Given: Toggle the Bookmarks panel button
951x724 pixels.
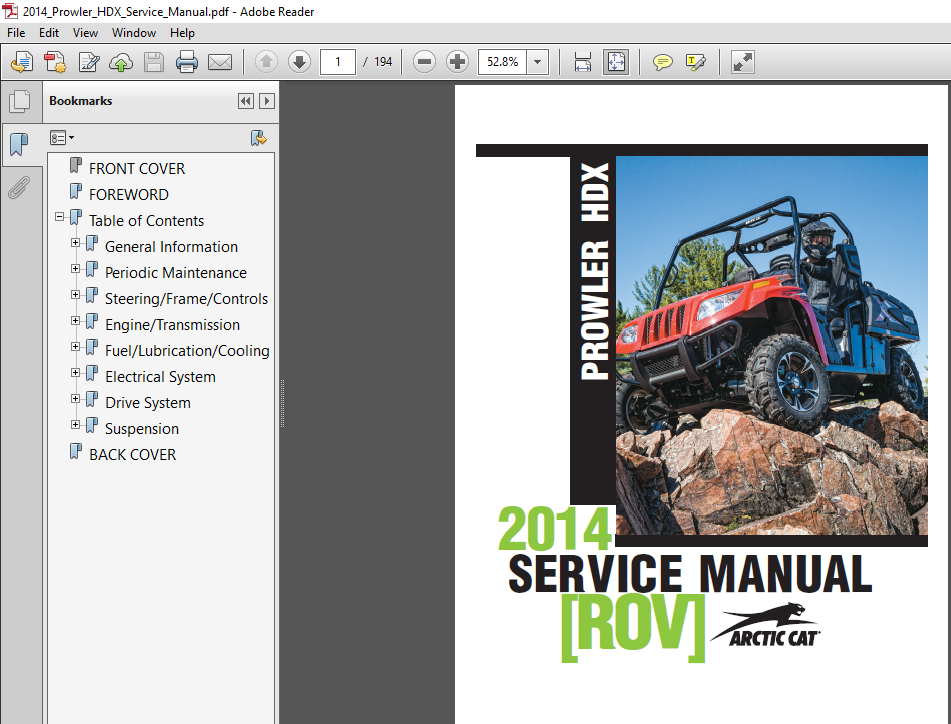Looking at the screenshot, I should [20, 144].
